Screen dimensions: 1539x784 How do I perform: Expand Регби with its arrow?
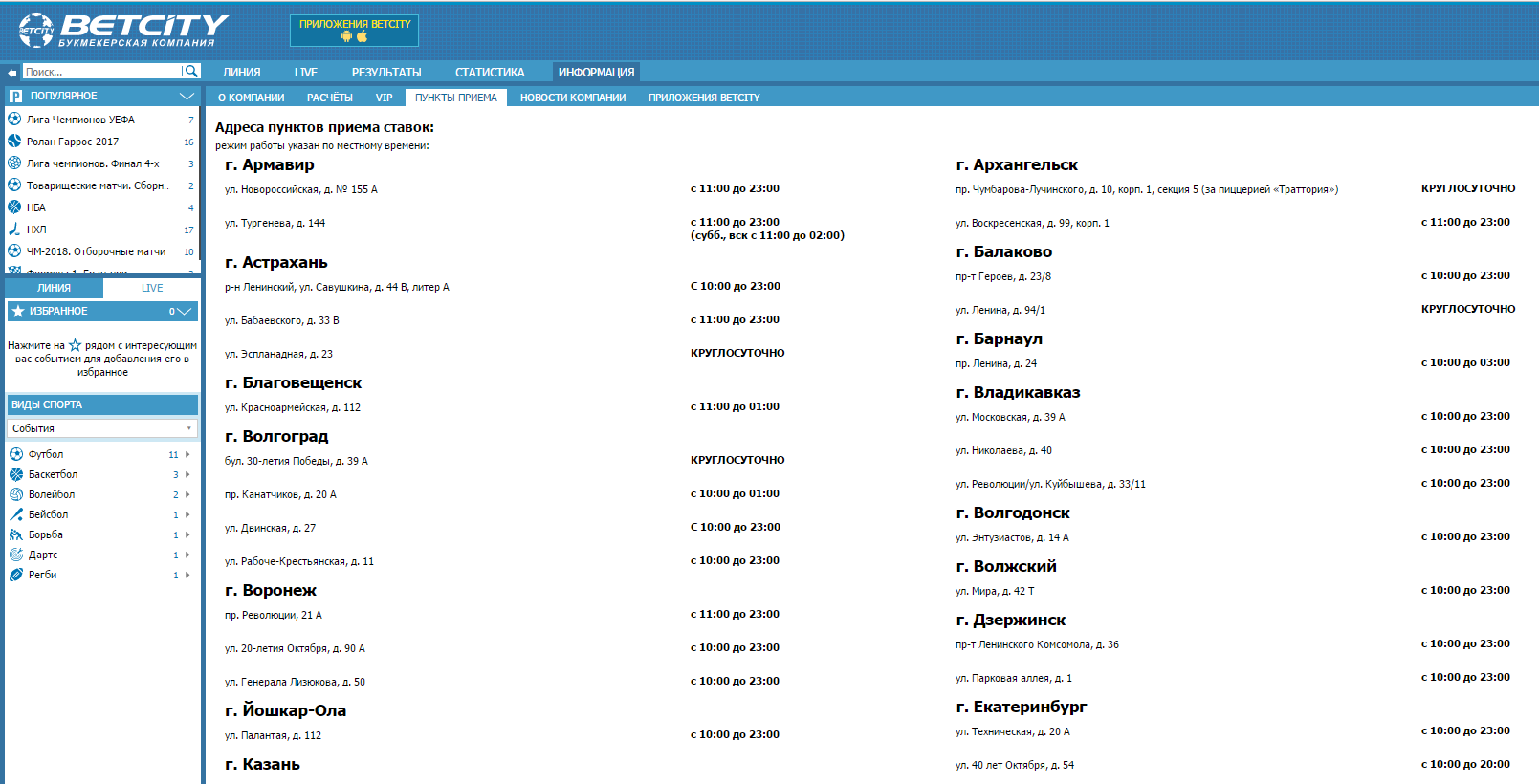(x=187, y=575)
